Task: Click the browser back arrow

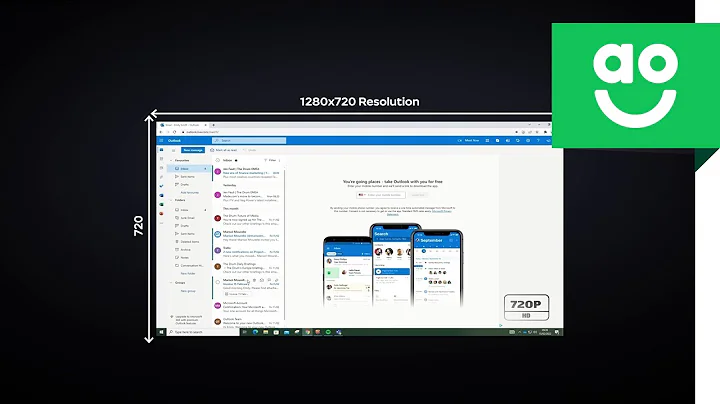Action: click(x=161, y=132)
